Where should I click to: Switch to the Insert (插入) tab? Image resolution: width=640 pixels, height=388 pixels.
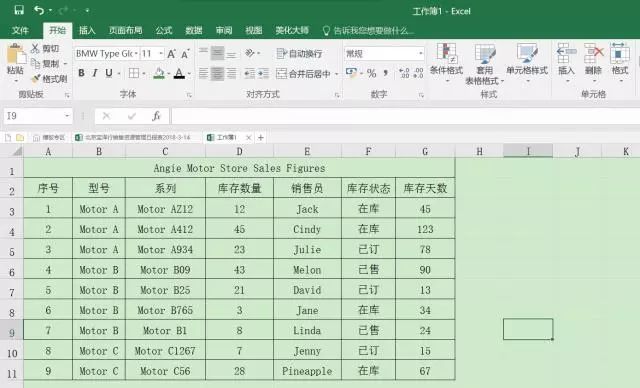[87, 30]
